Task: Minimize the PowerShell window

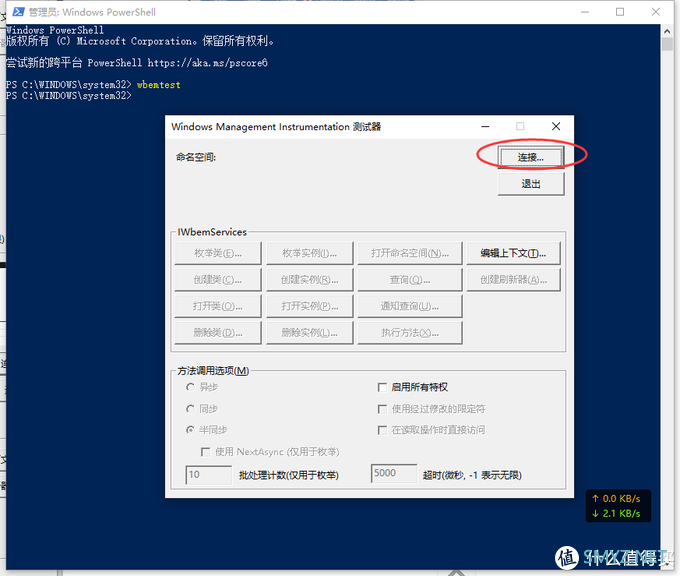Action: [585, 12]
